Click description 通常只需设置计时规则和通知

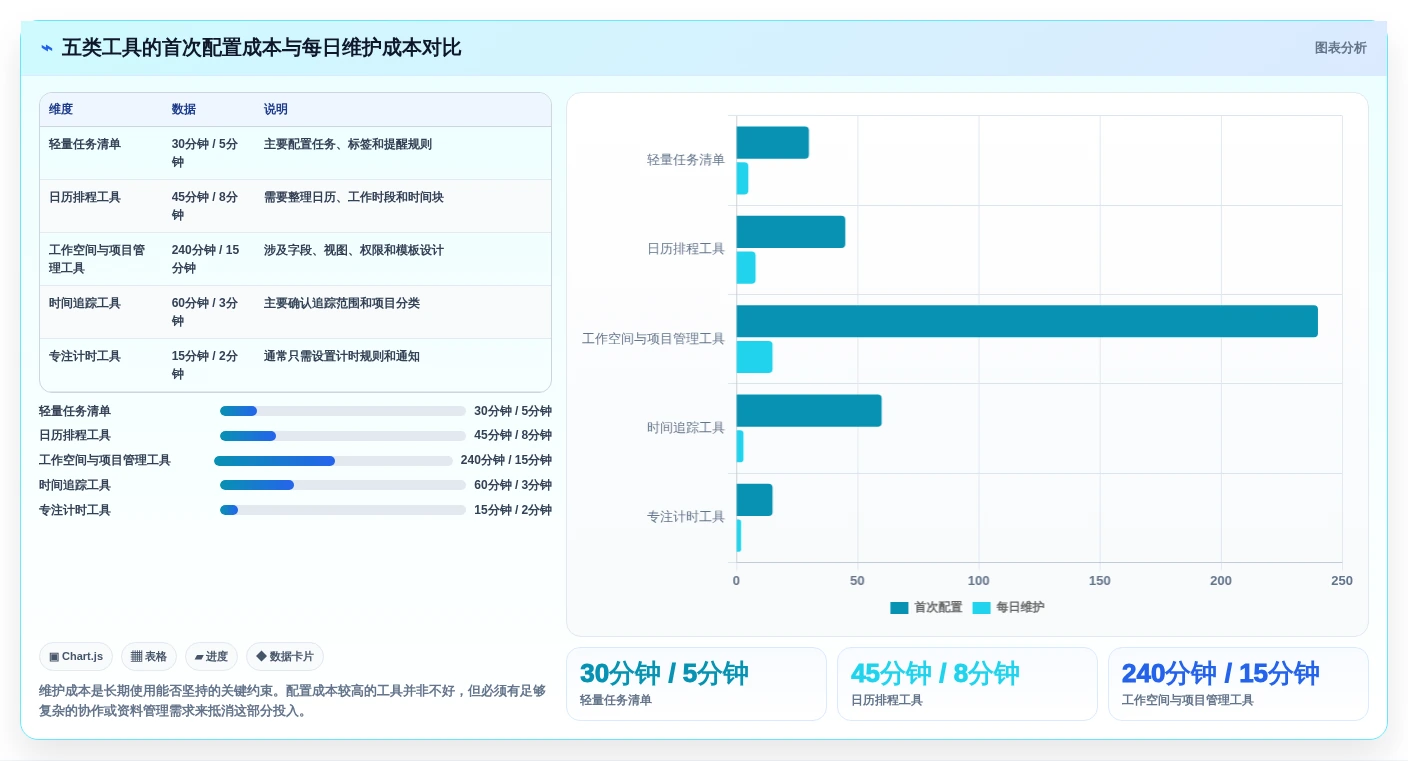pos(342,356)
